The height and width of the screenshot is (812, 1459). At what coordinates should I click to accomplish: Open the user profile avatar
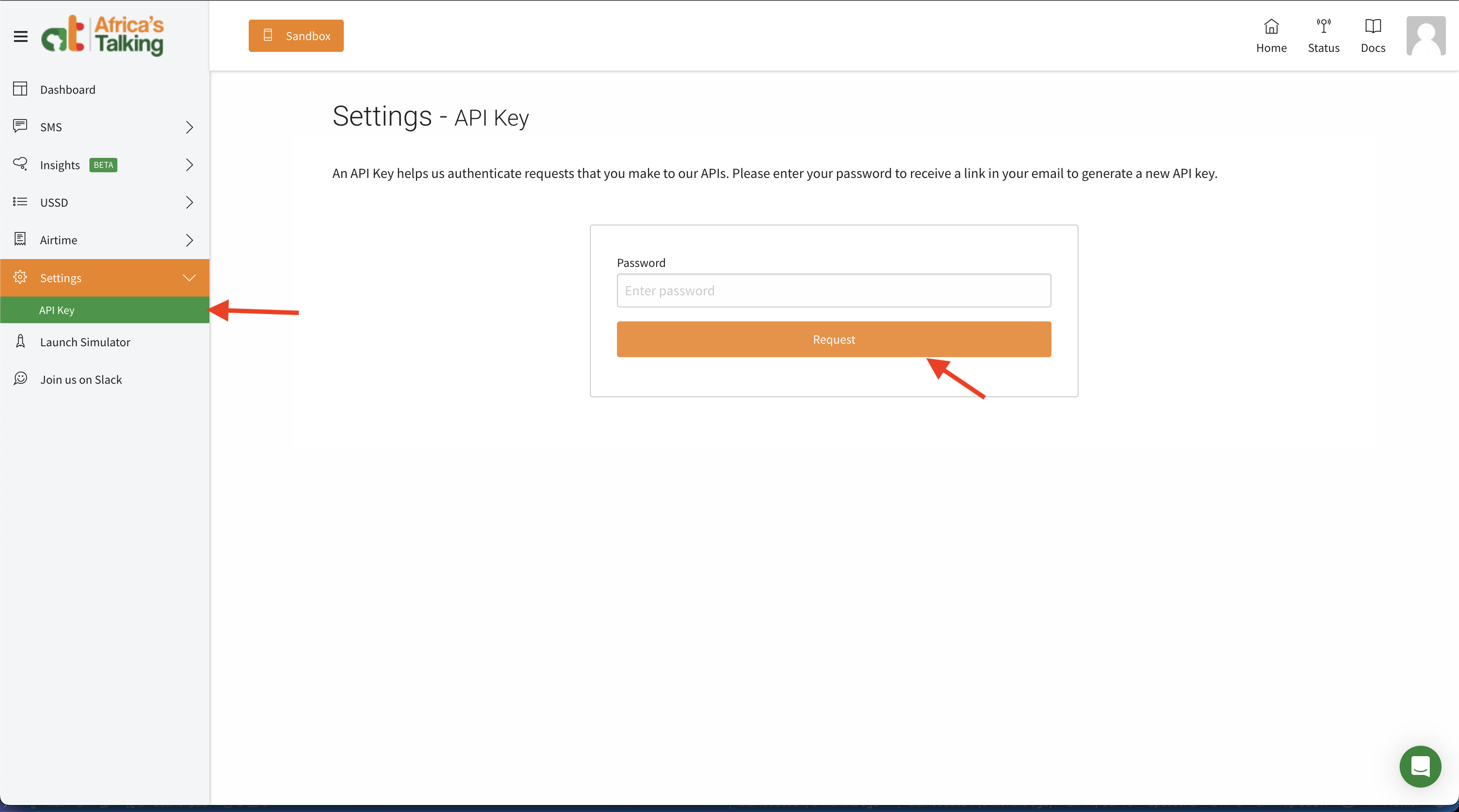1425,36
